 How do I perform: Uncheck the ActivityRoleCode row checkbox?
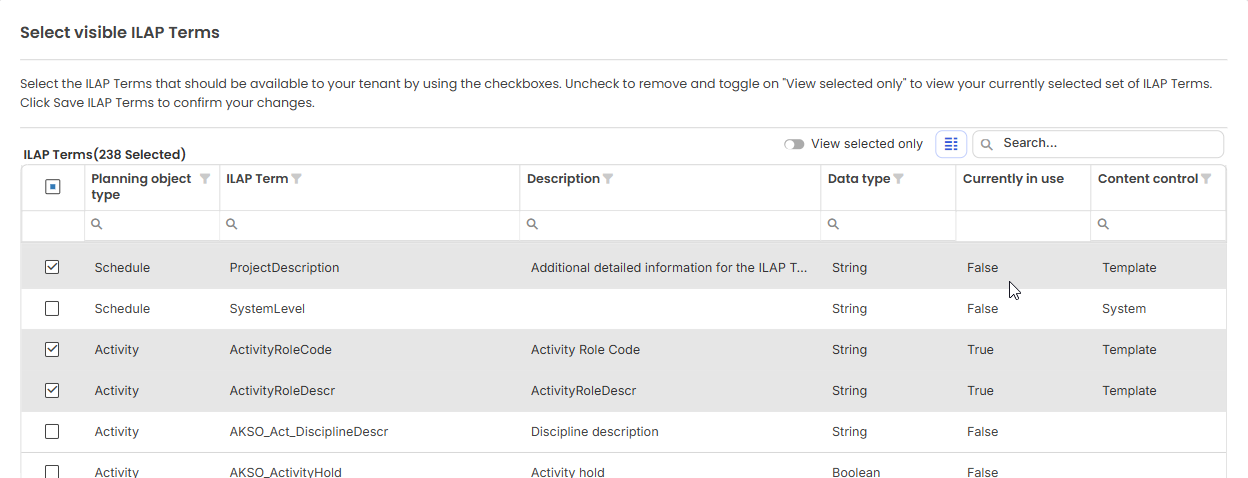[52, 350]
